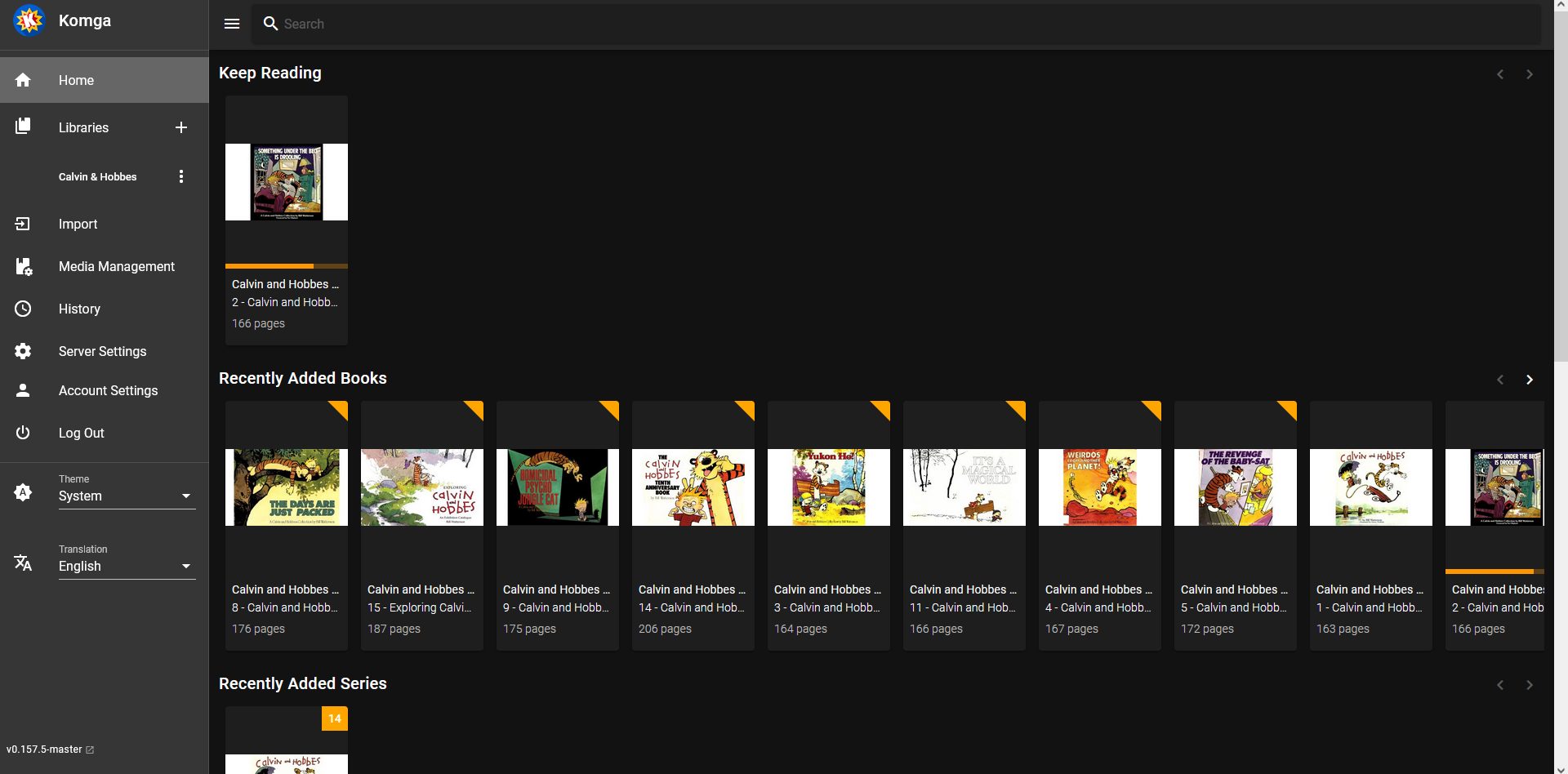Click title '5 - Calvin and Hobb...'

[1233, 607]
